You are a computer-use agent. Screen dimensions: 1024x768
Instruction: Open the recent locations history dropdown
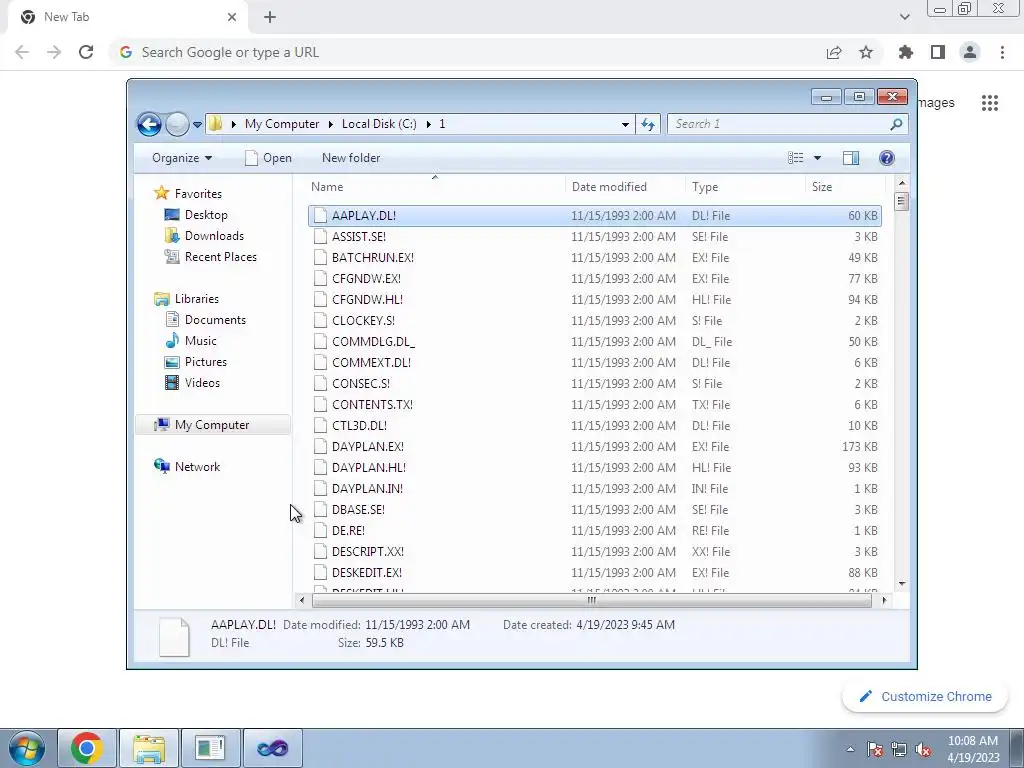pyautogui.click(x=197, y=125)
